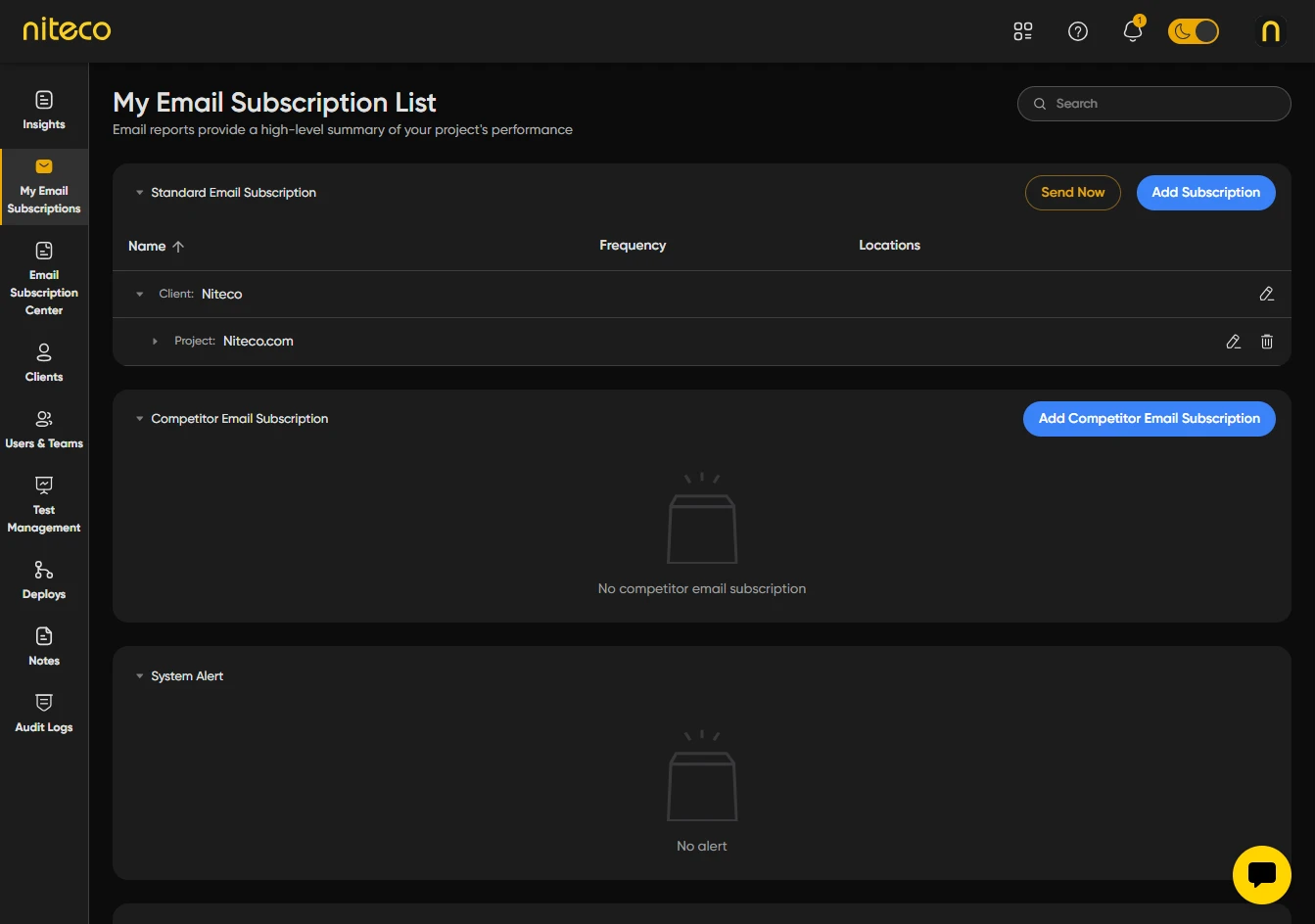This screenshot has height=924, width=1315.
Task: Edit the Niteco.com project pencil
Action: [1234, 342]
